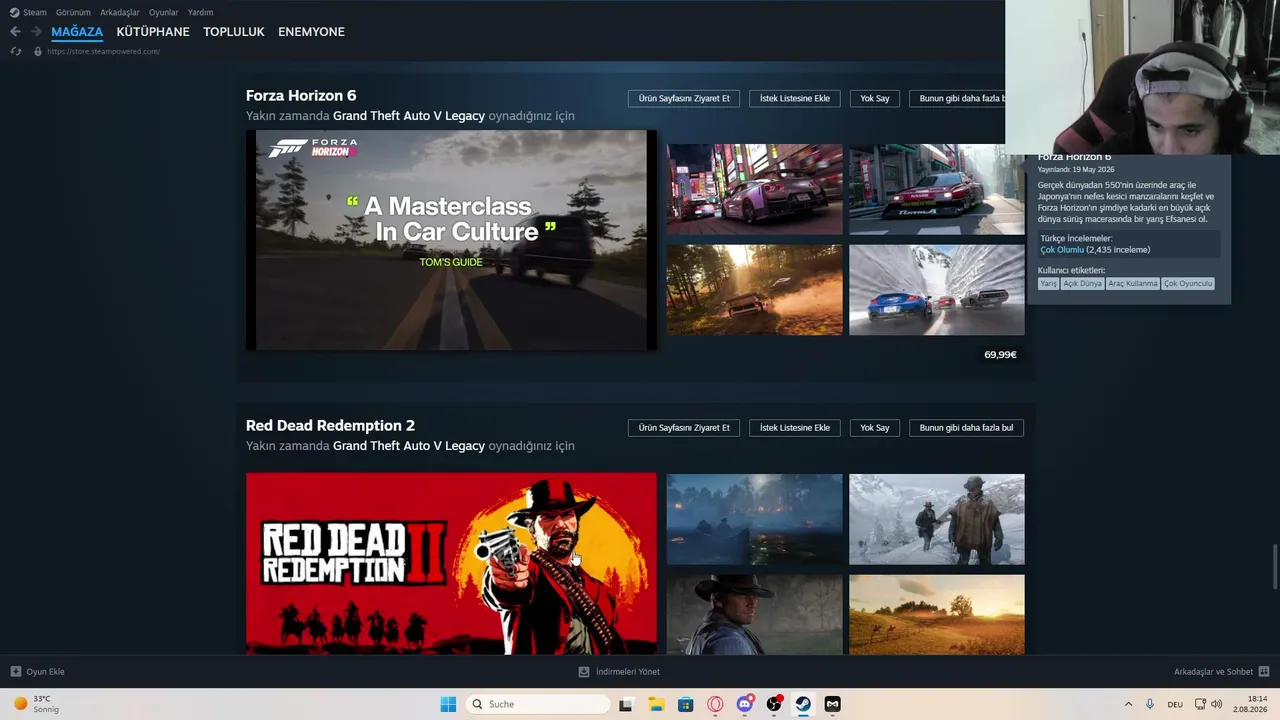Image resolution: width=1280 pixels, height=720 pixels.
Task: Click the store.steampowered.com URL field
Action: [103, 51]
